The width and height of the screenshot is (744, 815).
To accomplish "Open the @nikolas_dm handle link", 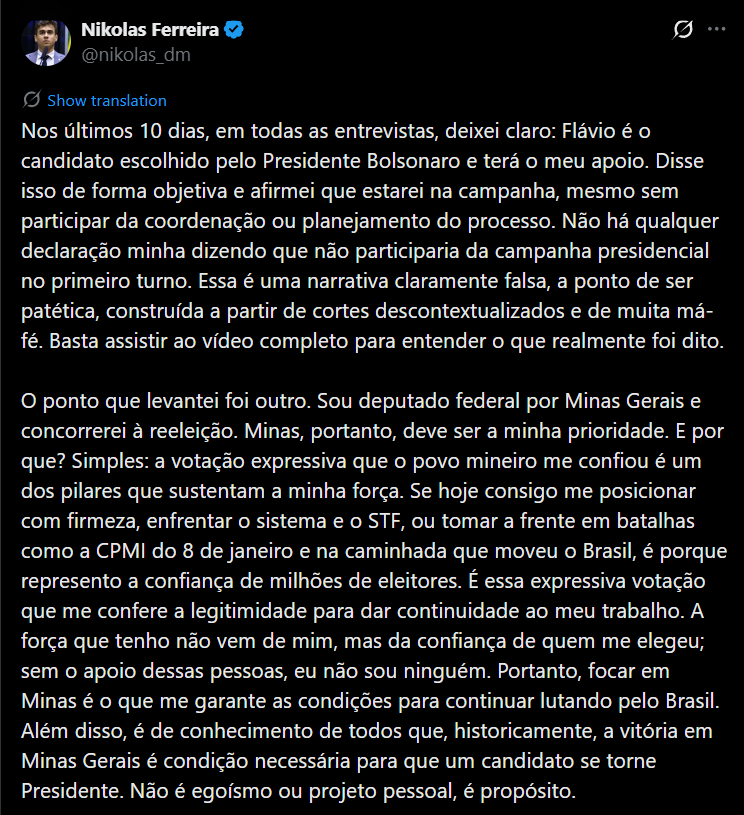I will click(135, 55).
